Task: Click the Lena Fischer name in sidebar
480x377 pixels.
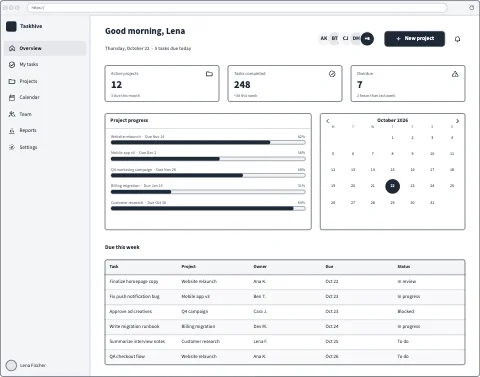Action: point(33,365)
